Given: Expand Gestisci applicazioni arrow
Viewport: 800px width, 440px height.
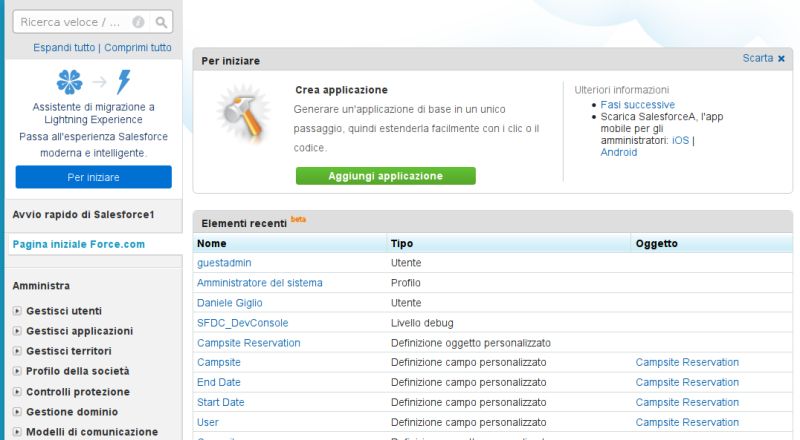Looking at the screenshot, I should (17, 331).
